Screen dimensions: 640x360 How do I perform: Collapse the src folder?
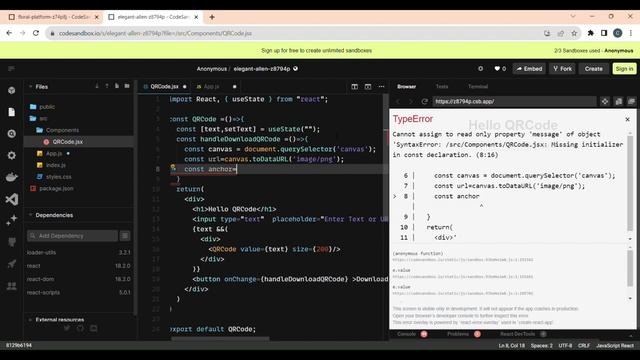[38, 118]
